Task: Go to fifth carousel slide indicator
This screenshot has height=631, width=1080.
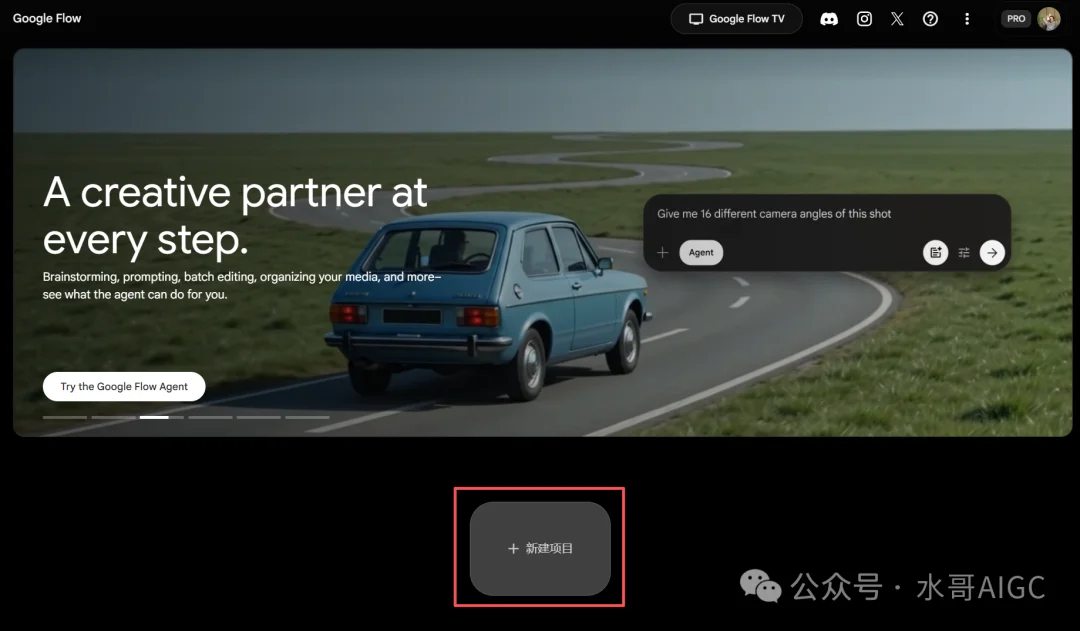Action: pos(259,417)
